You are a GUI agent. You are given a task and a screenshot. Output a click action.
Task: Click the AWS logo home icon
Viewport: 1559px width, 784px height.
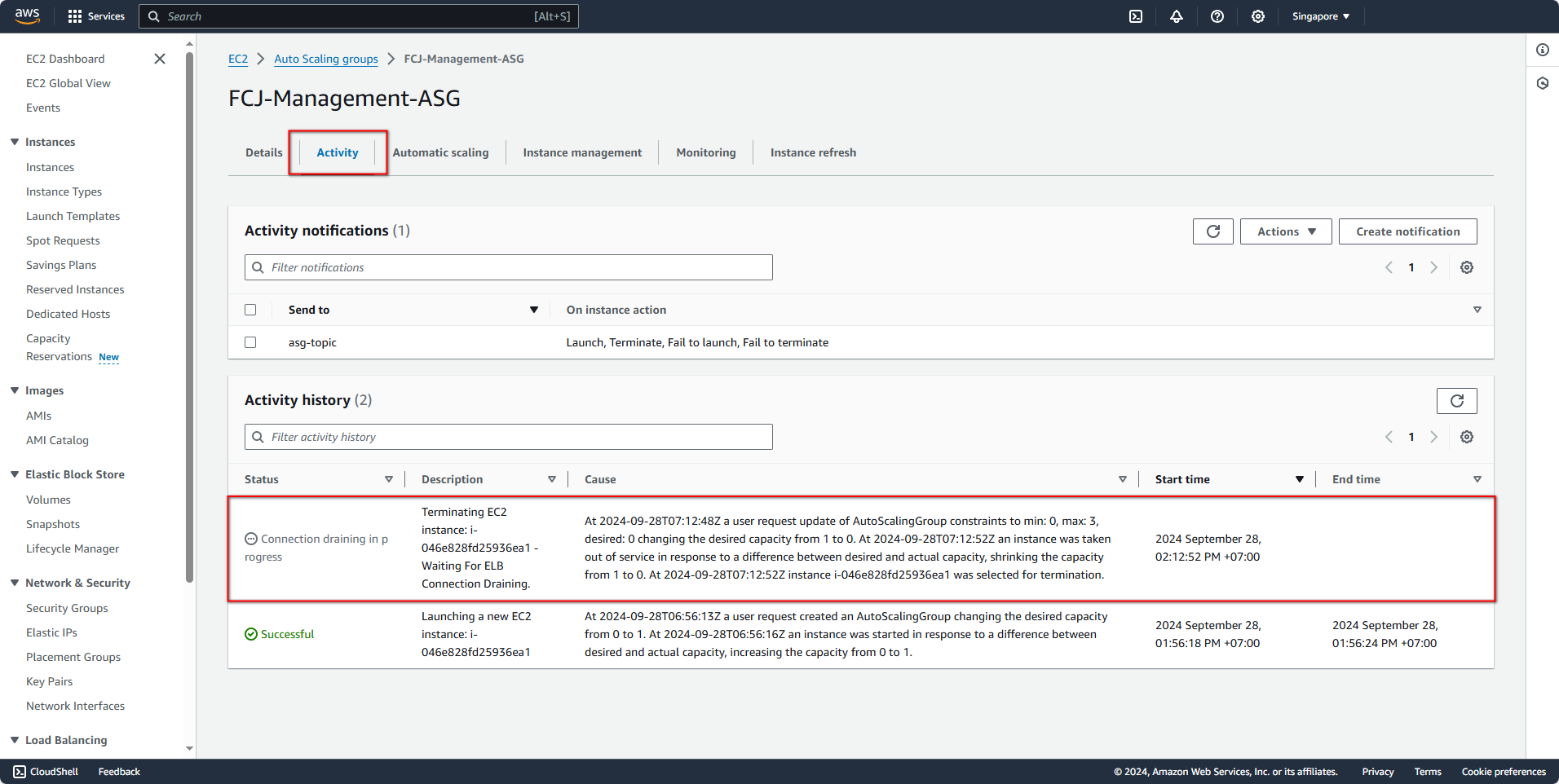point(27,15)
